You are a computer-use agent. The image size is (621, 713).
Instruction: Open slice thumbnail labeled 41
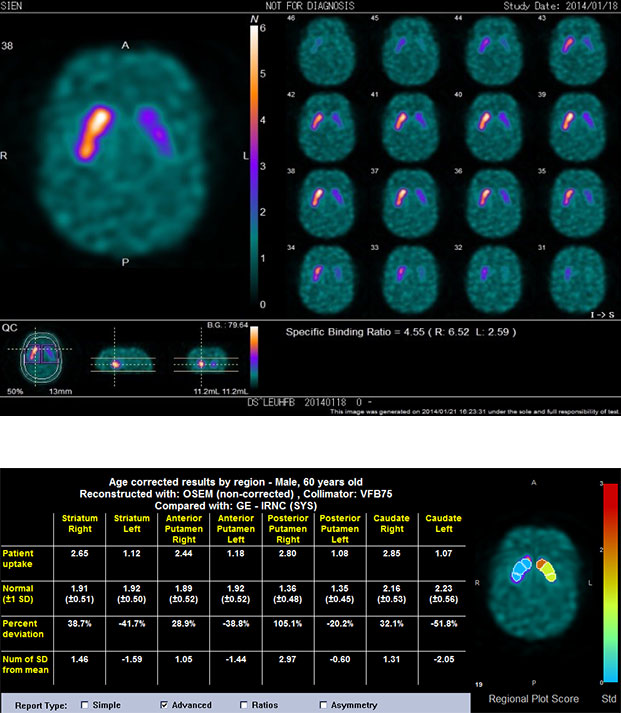point(411,128)
